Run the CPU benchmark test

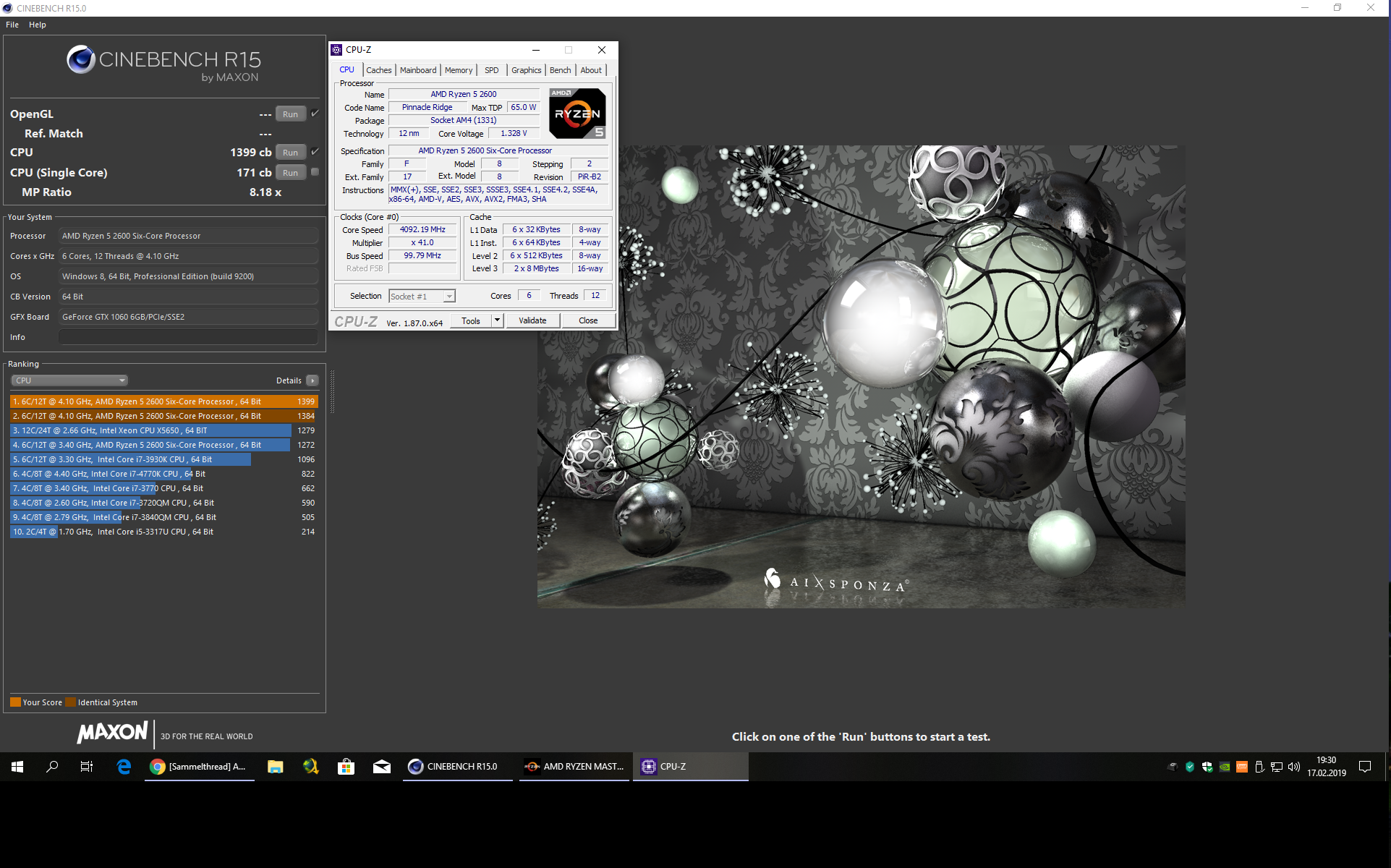(x=290, y=153)
